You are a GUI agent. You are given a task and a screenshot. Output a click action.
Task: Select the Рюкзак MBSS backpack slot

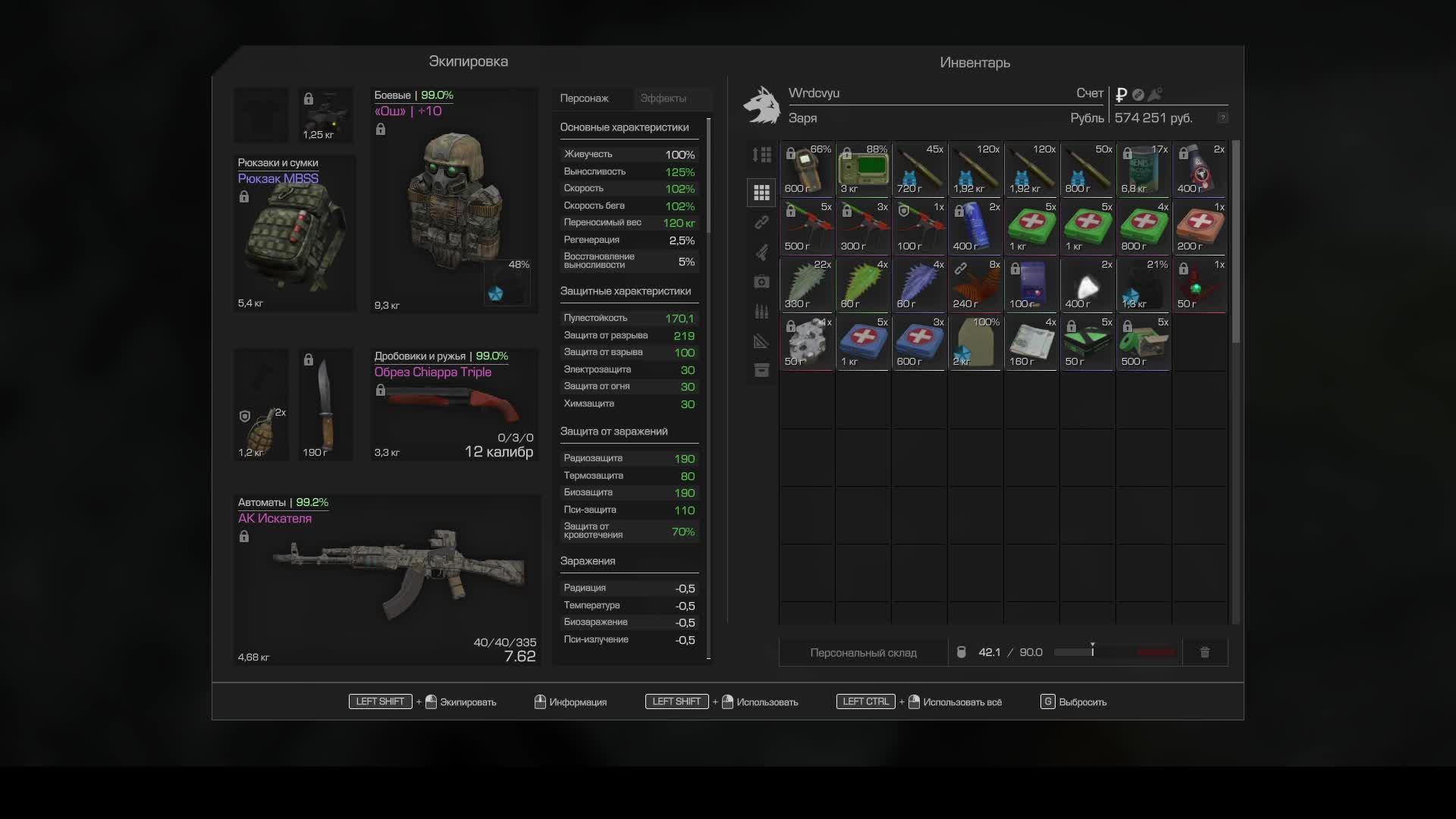tap(294, 234)
